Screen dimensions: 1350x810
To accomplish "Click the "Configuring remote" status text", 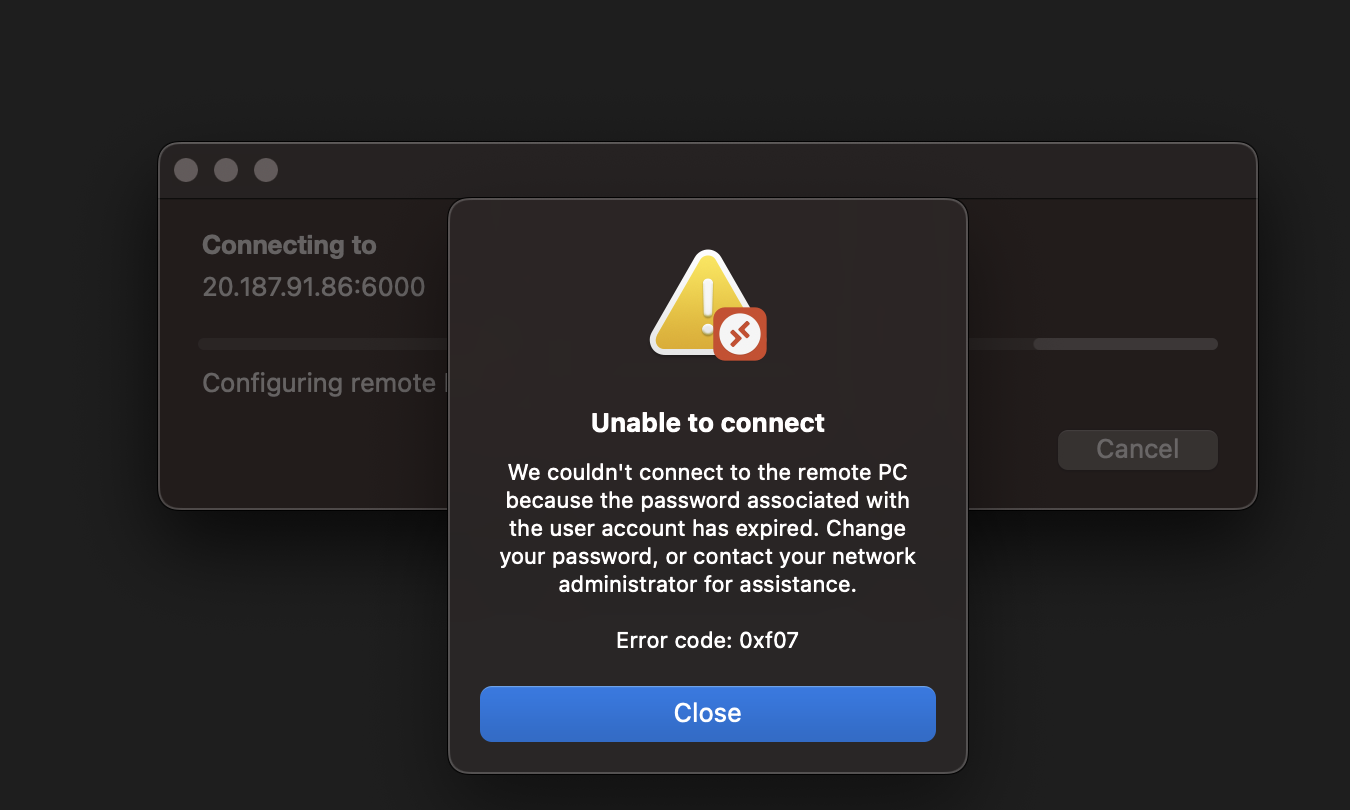I will pos(319,383).
